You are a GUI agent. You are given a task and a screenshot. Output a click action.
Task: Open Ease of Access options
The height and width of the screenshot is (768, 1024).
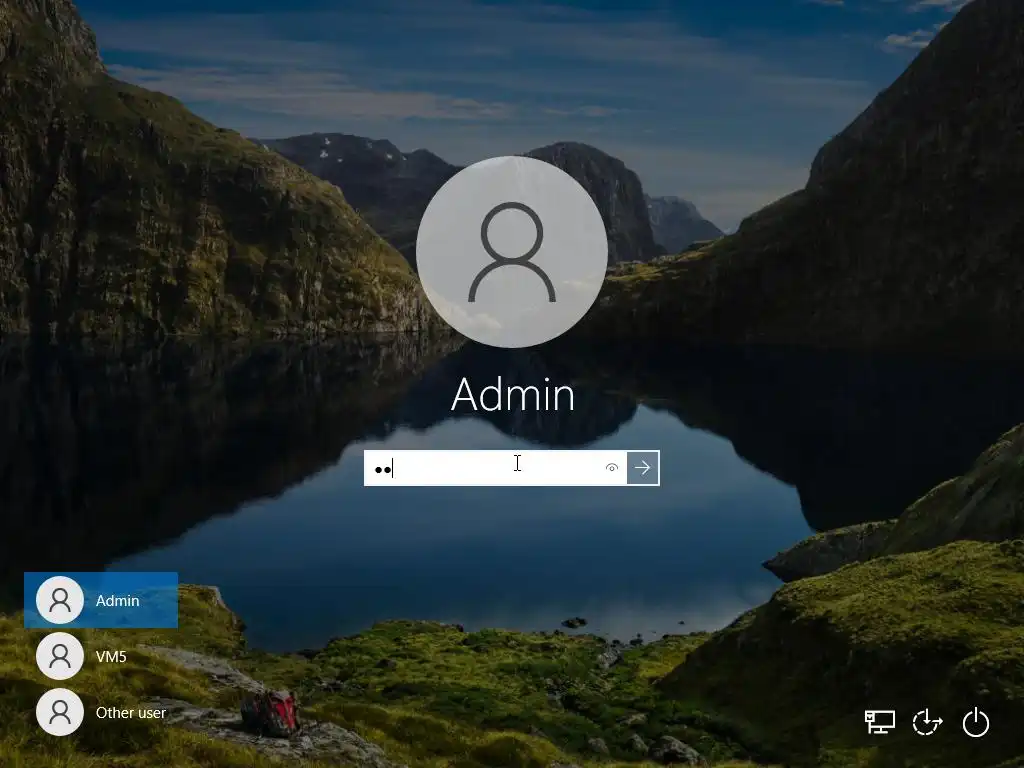click(927, 722)
